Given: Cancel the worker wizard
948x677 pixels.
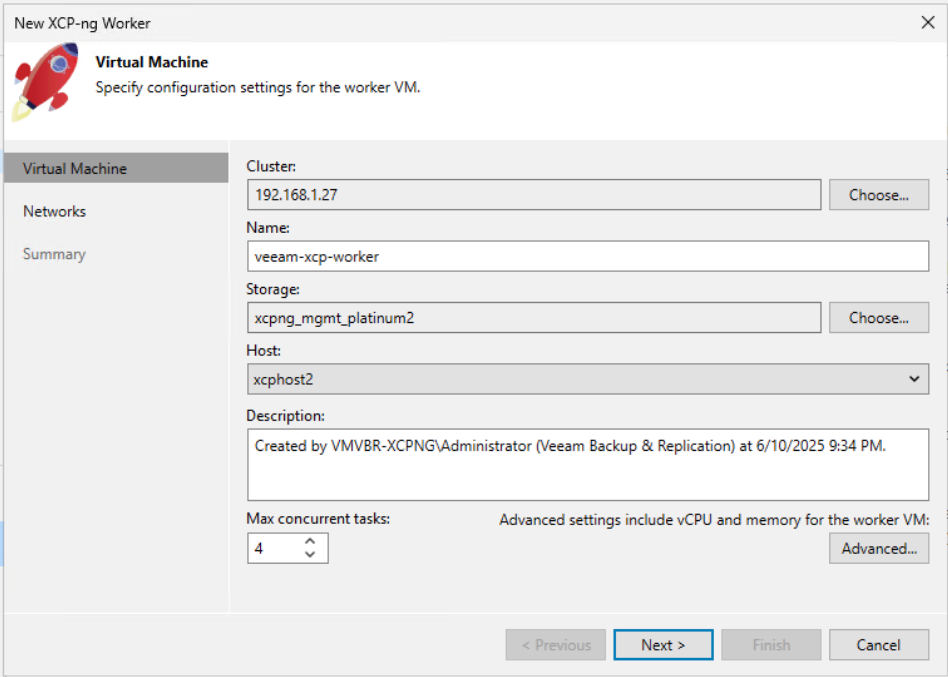Looking at the screenshot, I should [x=878, y=645].
